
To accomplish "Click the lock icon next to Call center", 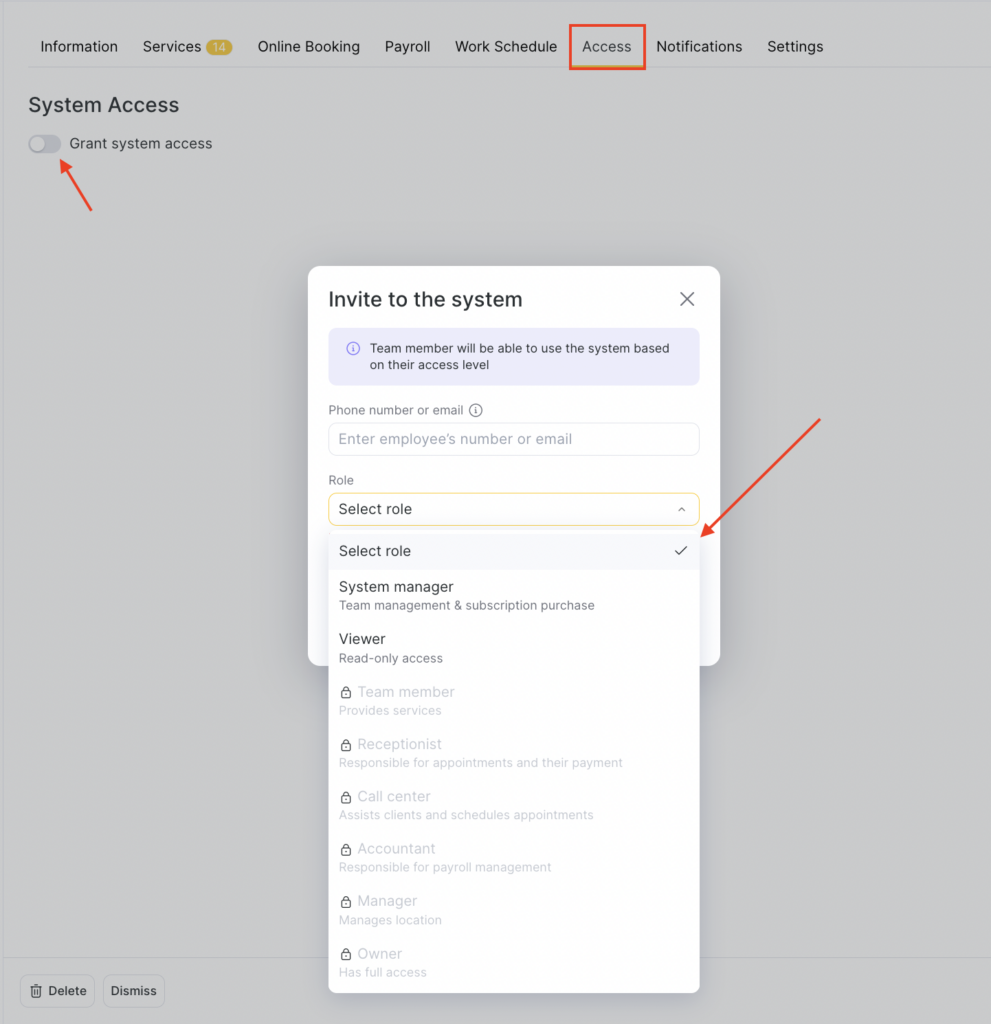I will (346, 797).
